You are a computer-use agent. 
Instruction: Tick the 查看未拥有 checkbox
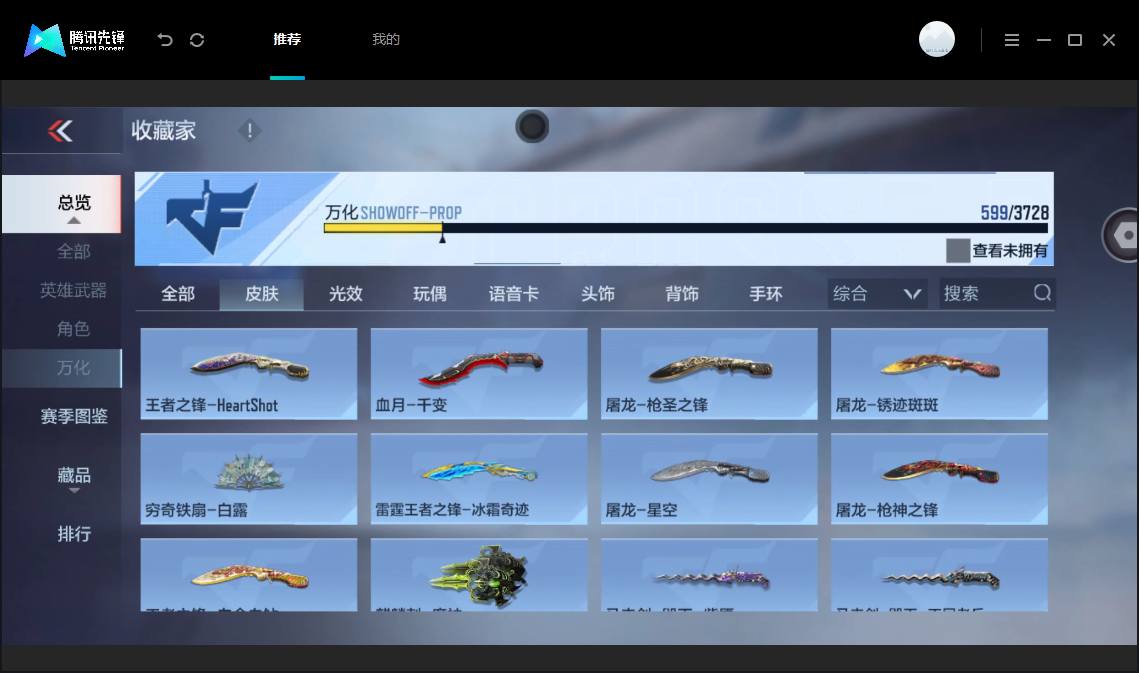tap(958, 251)
